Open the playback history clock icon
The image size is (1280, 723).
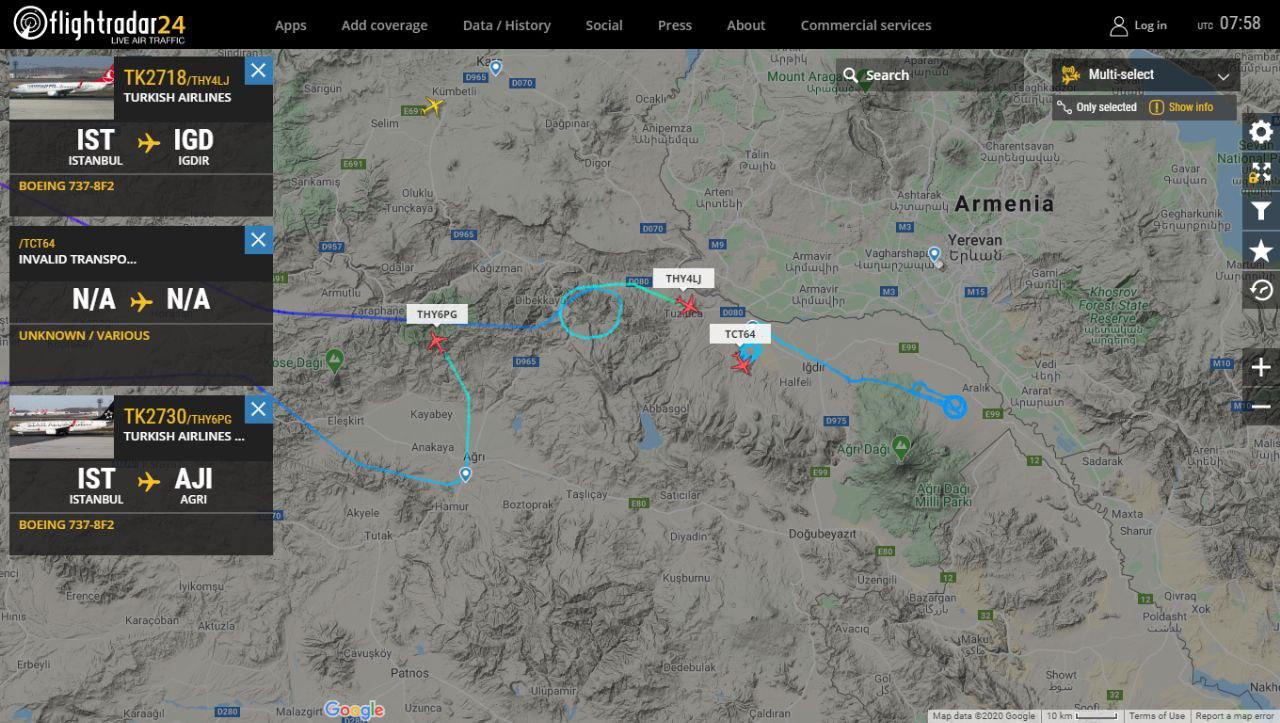point(1261,290)
